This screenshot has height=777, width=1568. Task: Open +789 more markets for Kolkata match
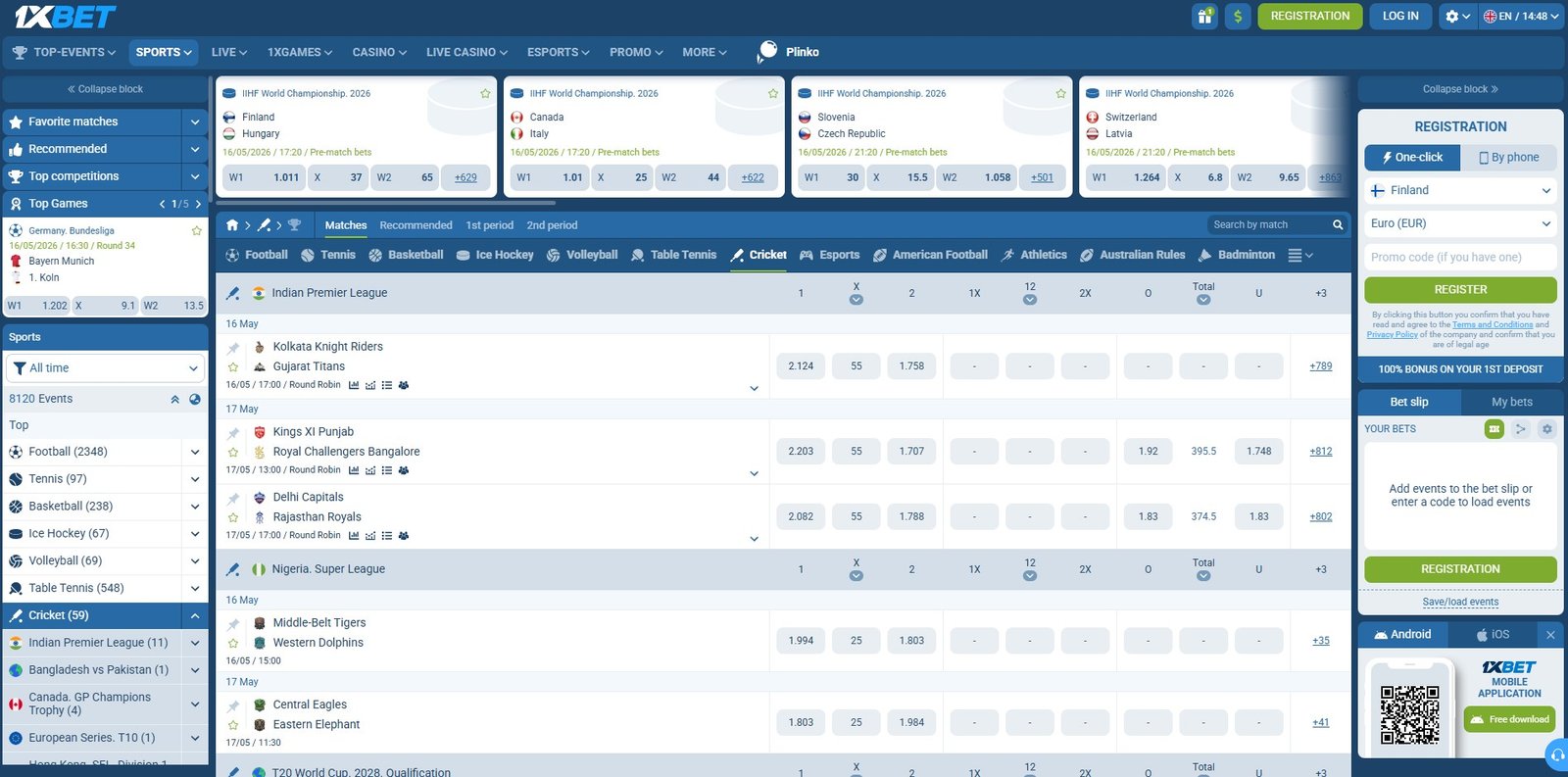pos(1321,366)
